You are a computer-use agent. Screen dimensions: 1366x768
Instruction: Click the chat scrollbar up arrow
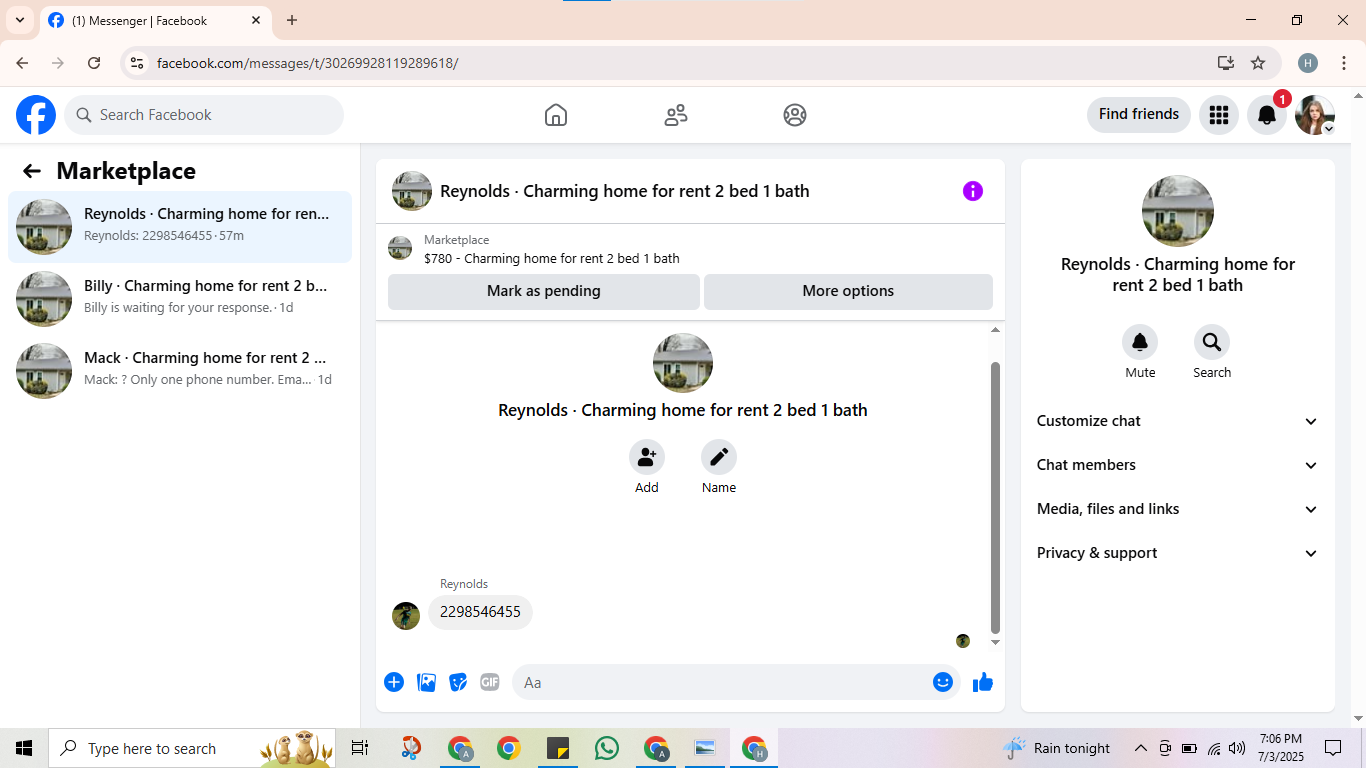click(995, 329)
